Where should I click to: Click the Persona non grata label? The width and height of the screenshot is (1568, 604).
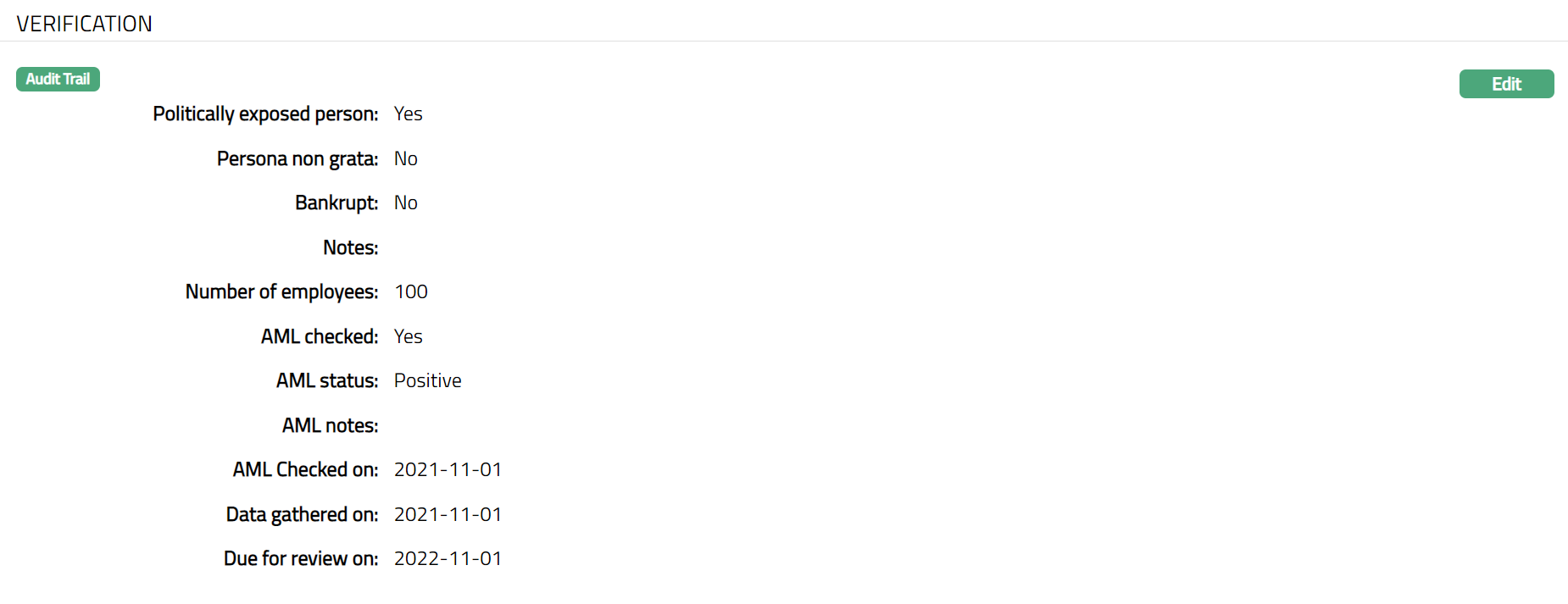click(297, 158)
